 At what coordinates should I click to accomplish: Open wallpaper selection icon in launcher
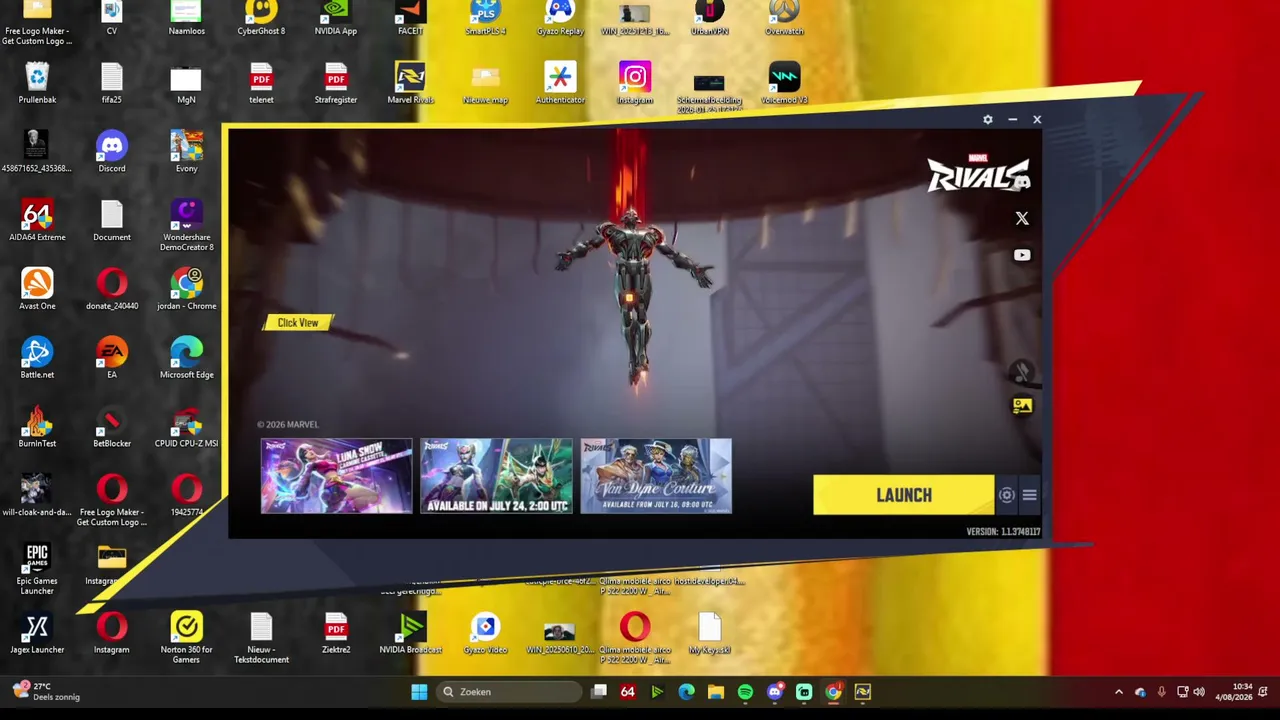(1022, 405)
